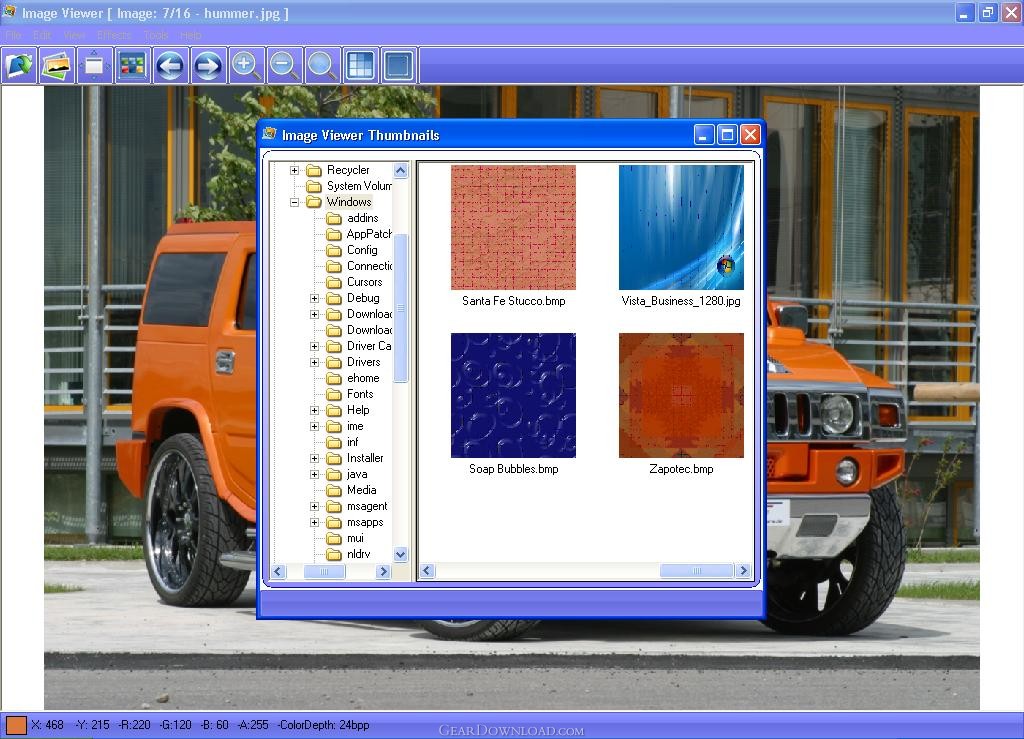Image resolution: width=1024 pixels, height=739 pixels.
Task: Open the Zapotec.bmp thumbnail
Action: (681, 396)
